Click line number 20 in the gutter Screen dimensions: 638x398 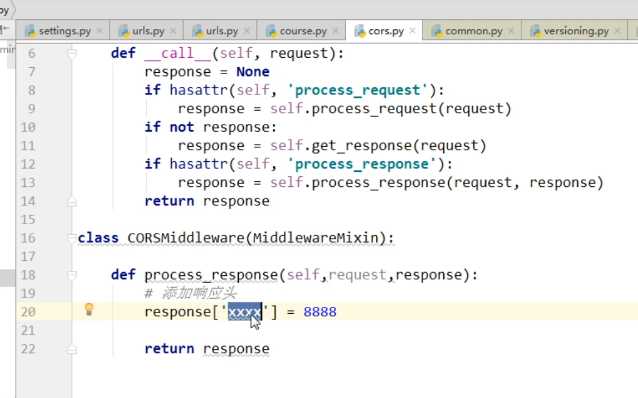pos(28,312)
